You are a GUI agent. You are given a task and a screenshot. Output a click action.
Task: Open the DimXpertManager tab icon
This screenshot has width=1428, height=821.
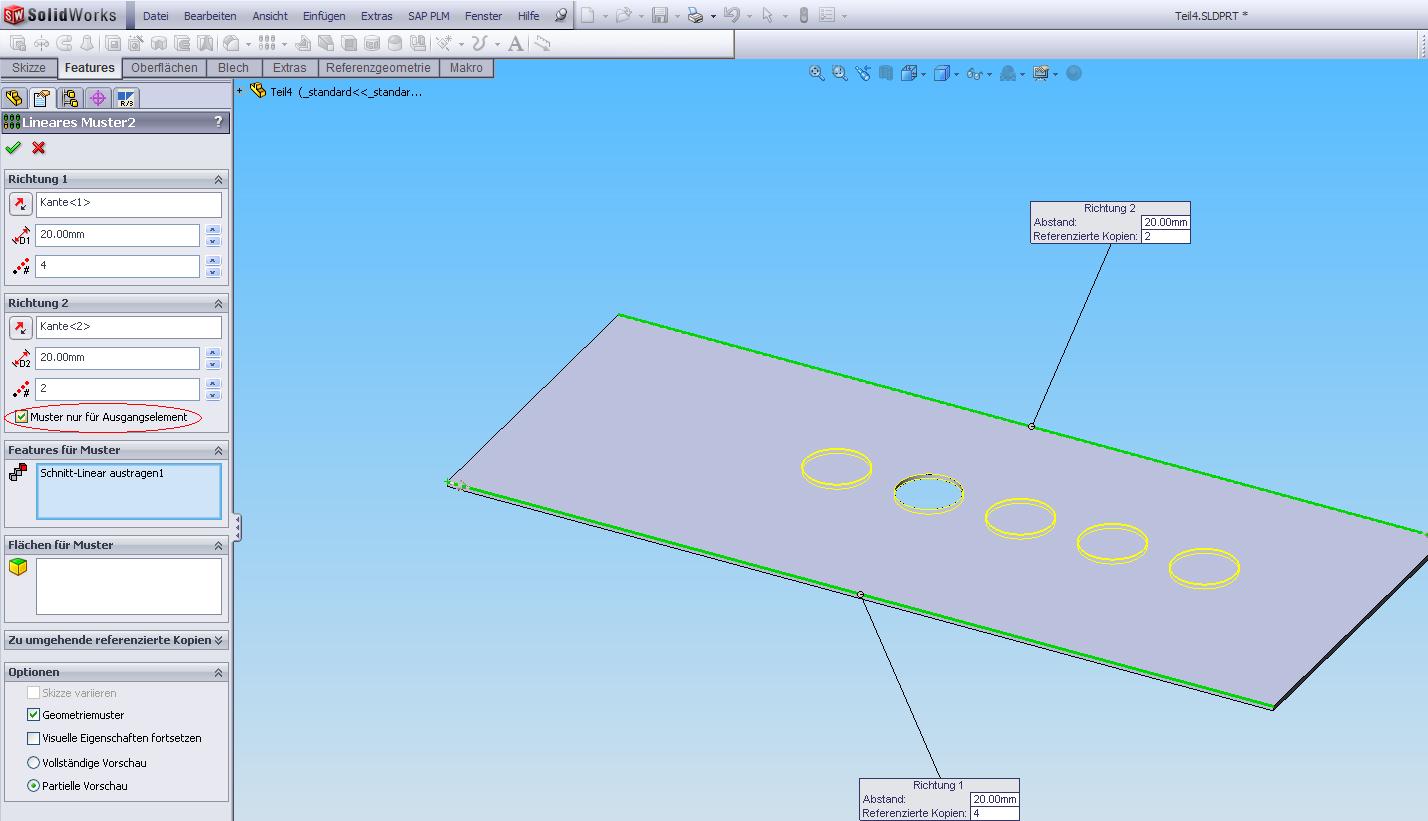pos(97,98)
